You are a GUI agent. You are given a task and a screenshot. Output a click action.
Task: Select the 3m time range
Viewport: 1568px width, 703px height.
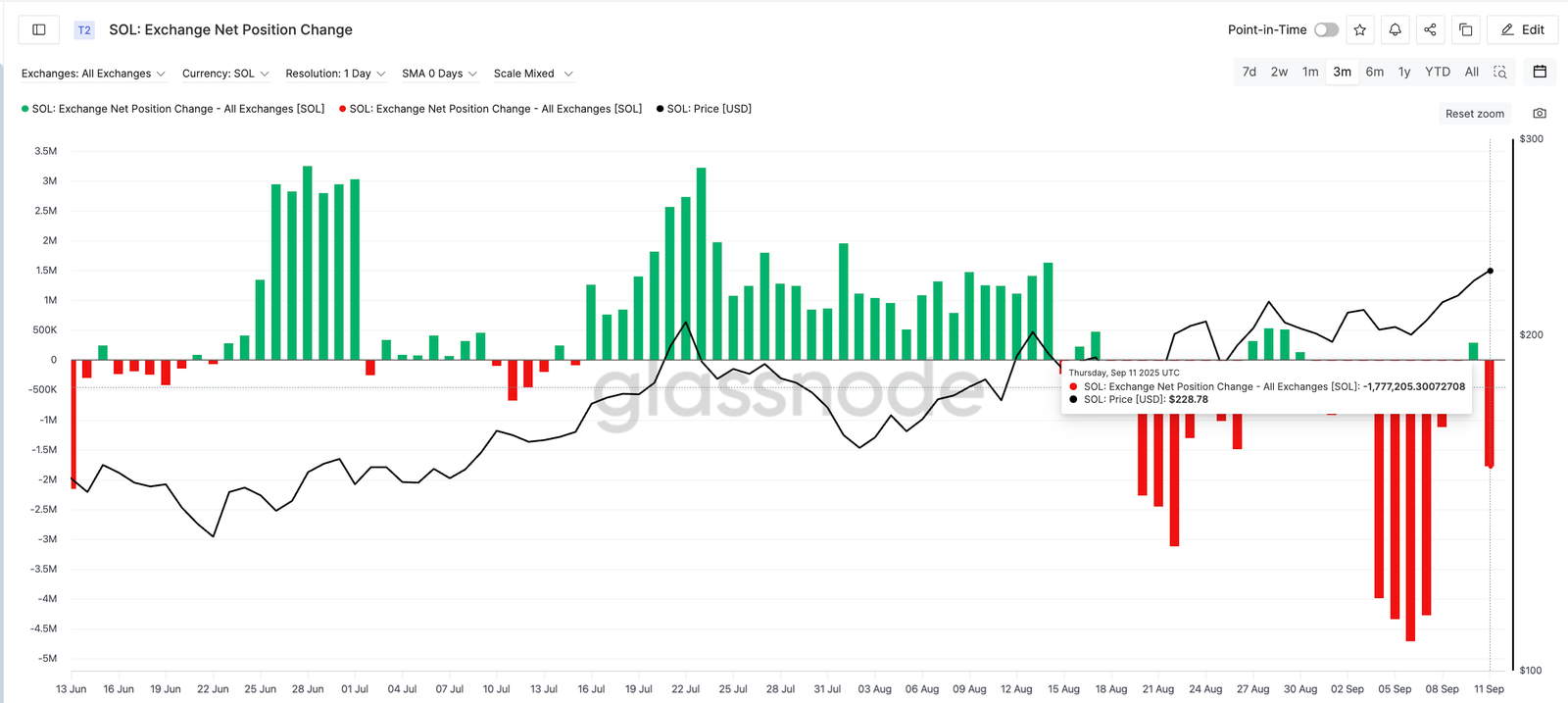pos(1342,72)
